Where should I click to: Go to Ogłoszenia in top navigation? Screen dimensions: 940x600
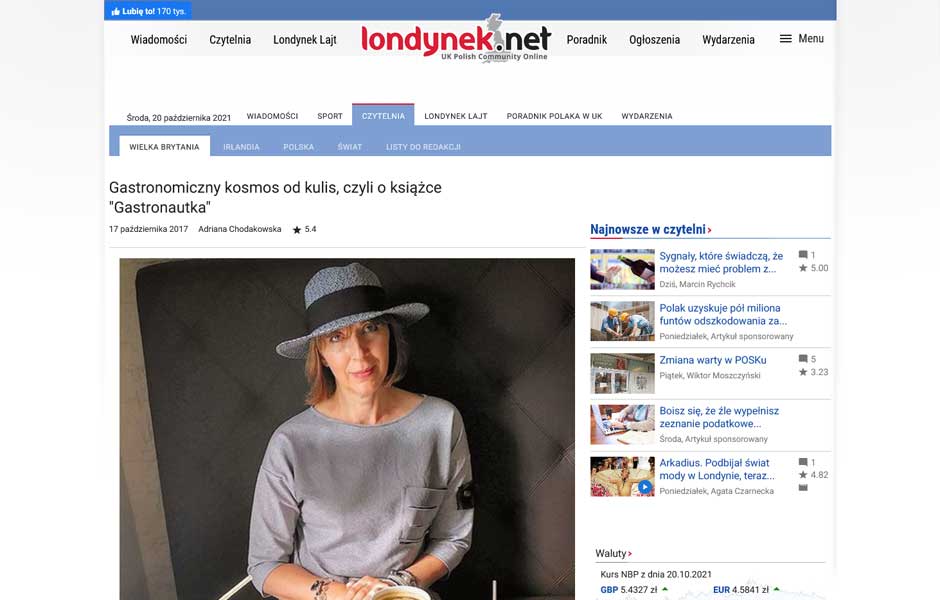coord(654,40)
